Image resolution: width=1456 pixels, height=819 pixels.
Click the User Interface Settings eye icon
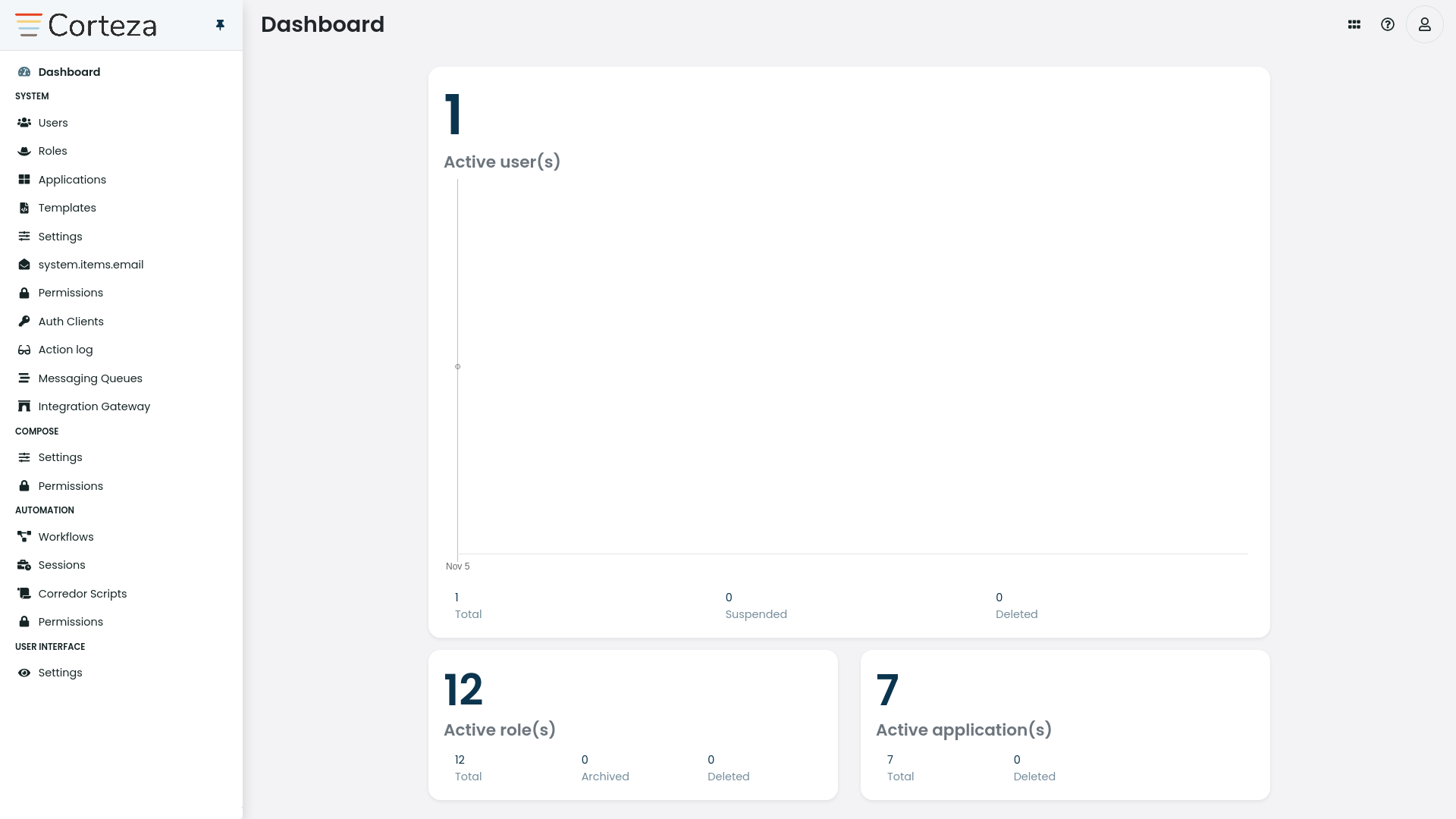(24, 673)
